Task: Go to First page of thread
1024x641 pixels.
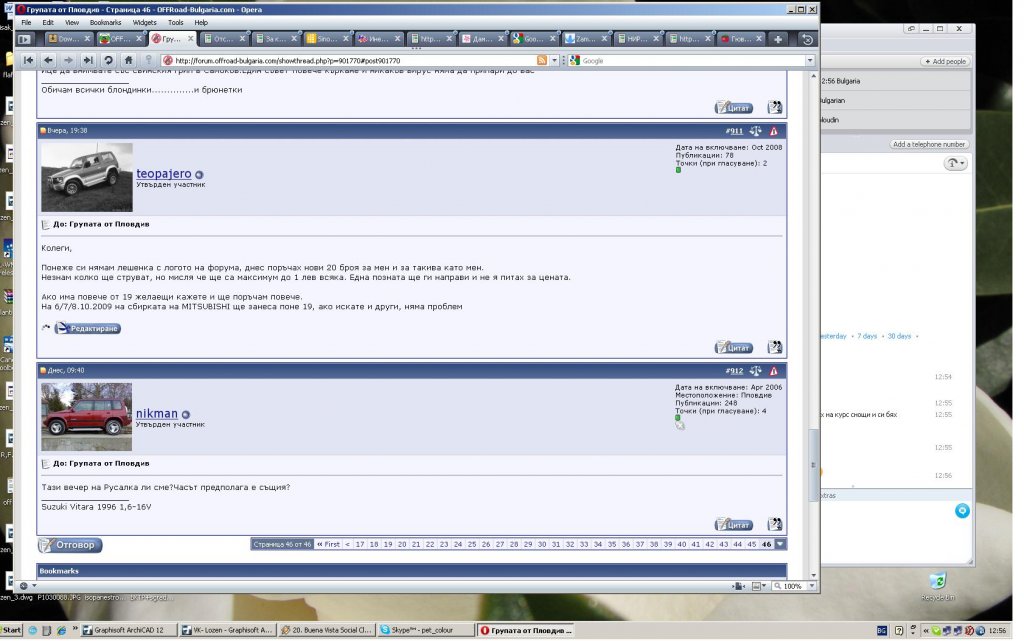Action: (328, 544)
